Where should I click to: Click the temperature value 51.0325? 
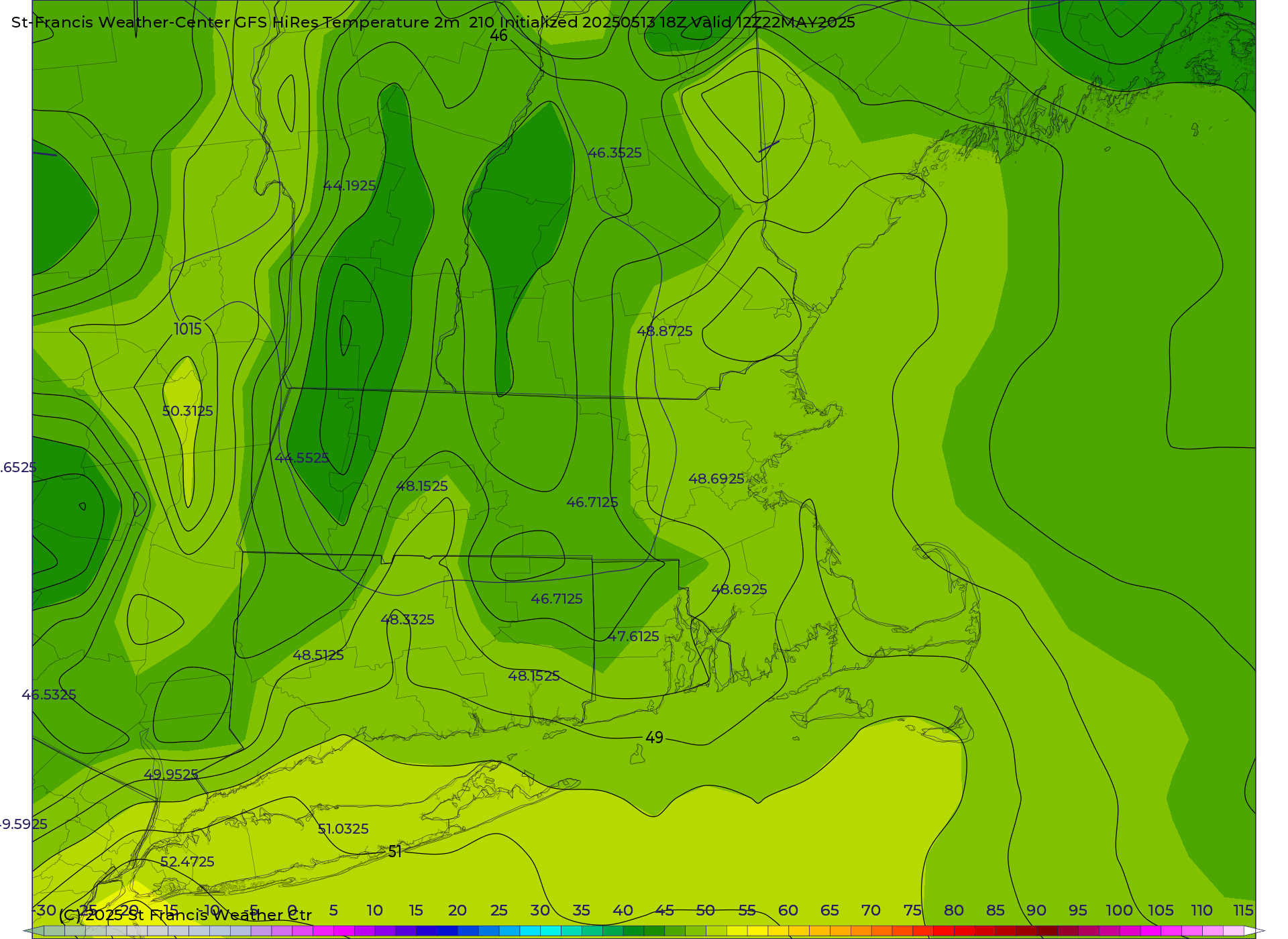click(343, 829)
